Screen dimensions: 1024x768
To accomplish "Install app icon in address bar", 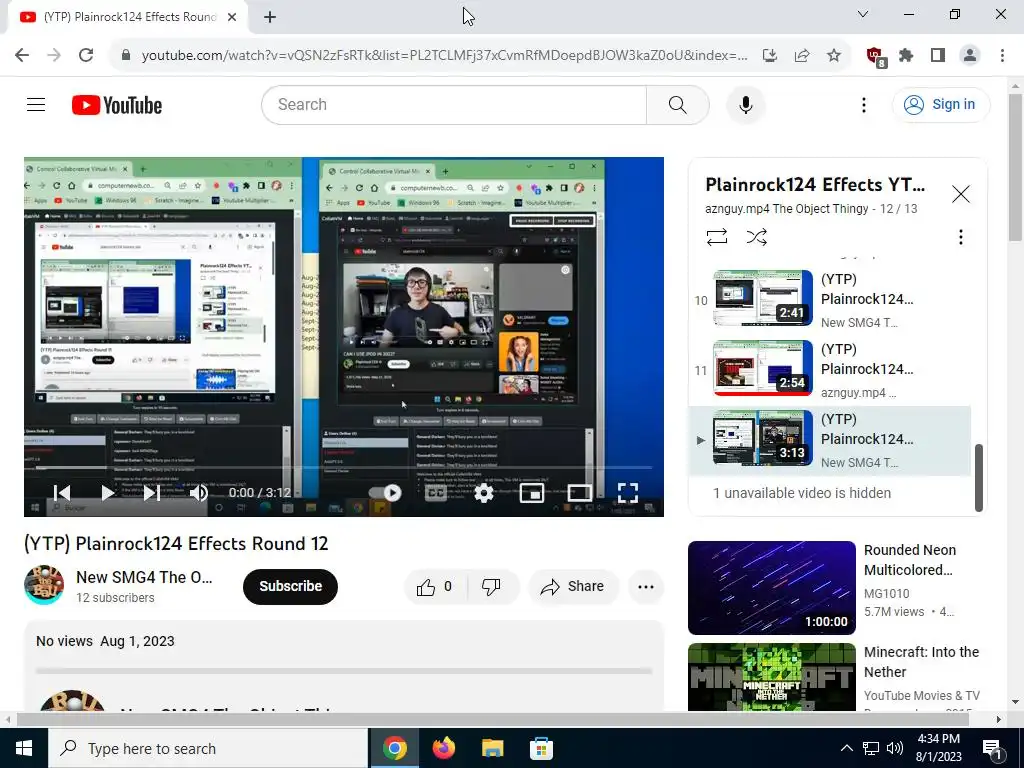I will click(770, 56).
